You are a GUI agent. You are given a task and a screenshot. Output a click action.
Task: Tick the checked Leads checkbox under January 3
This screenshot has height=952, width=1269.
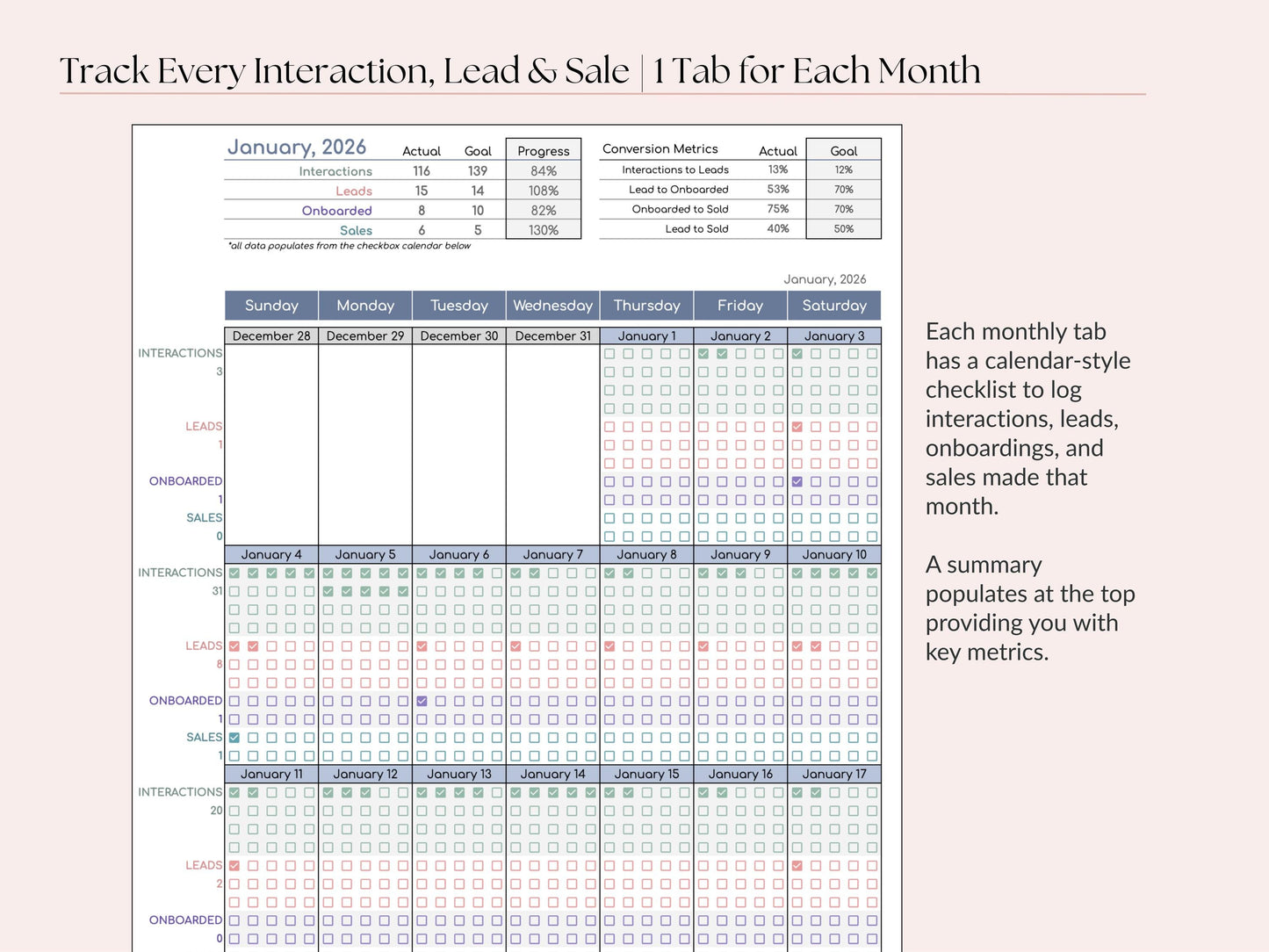click(797, 427)
